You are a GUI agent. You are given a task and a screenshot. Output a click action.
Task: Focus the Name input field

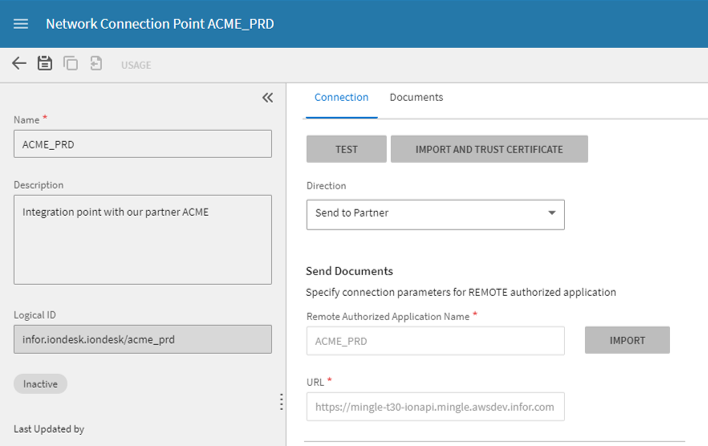point(142,144)
